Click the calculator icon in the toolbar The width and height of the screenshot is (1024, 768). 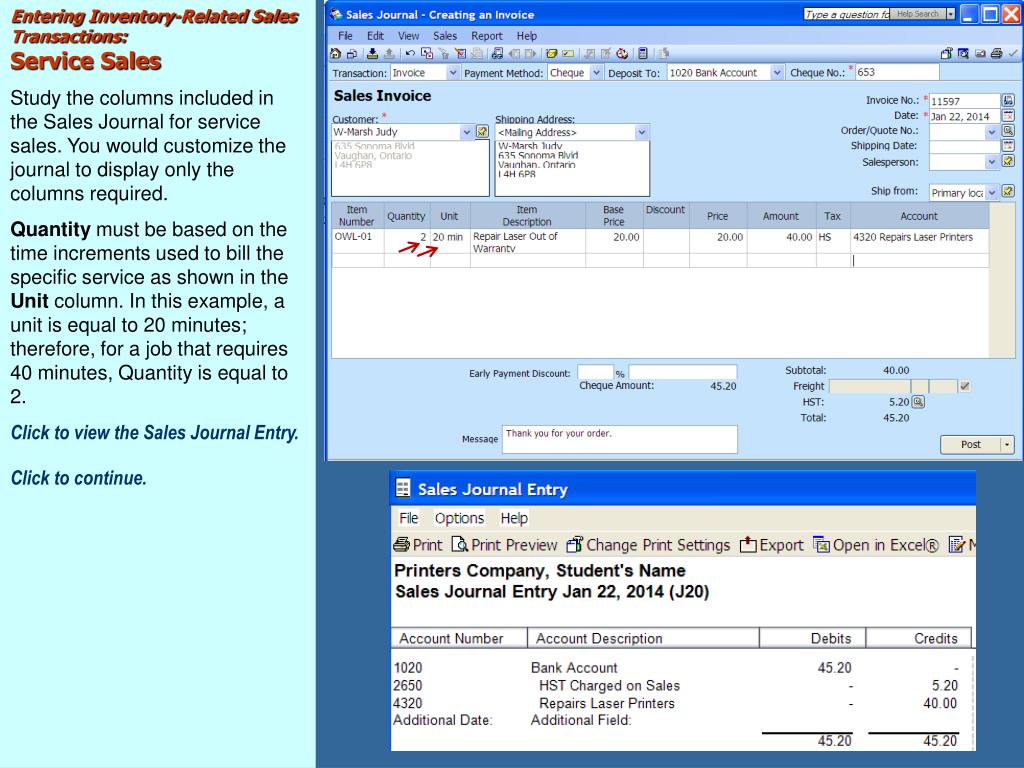click(643, 54)
